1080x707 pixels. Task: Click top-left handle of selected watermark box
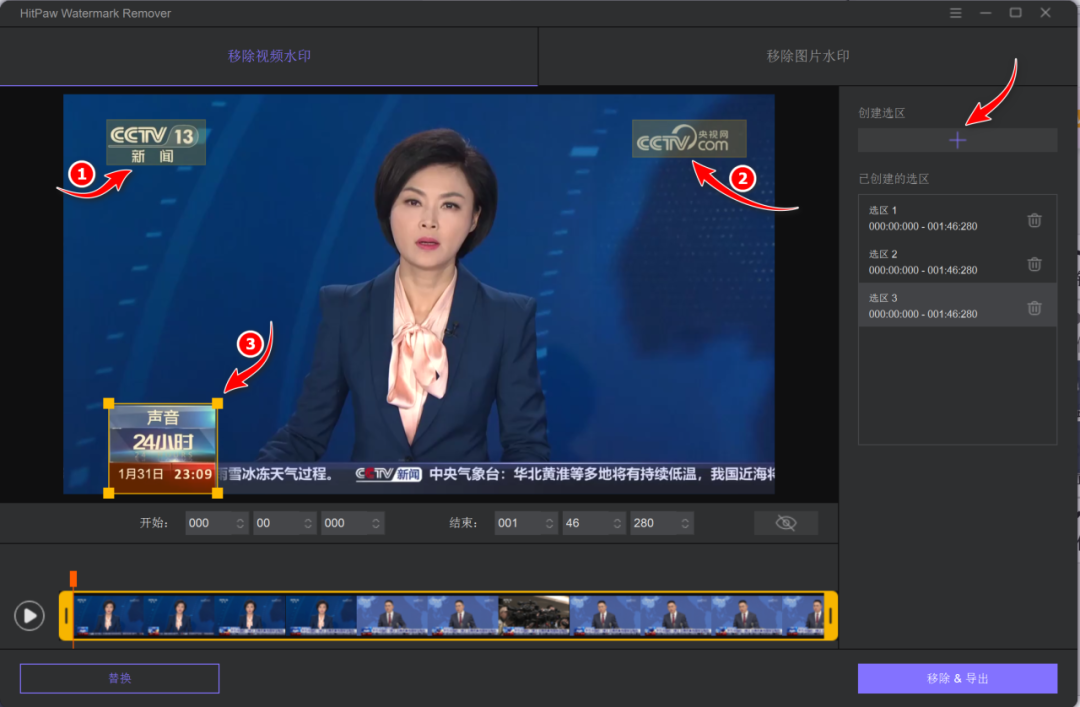point(109,404)
